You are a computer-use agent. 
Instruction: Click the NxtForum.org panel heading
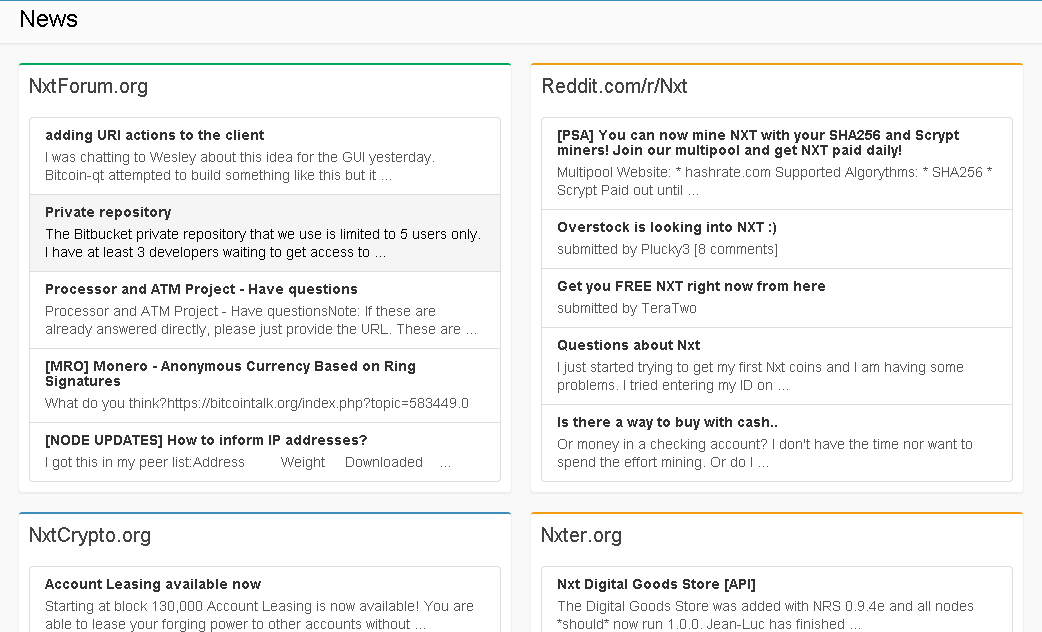point(88,86)
